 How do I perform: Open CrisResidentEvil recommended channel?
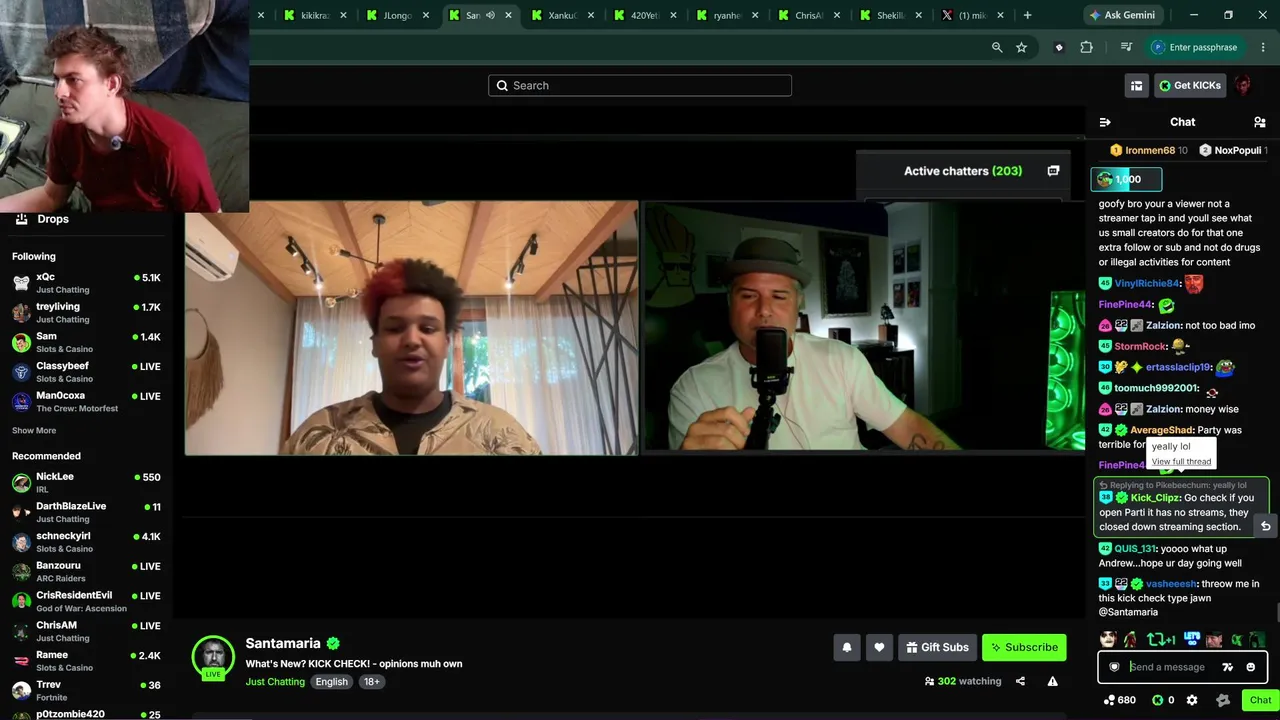[86, 601]
